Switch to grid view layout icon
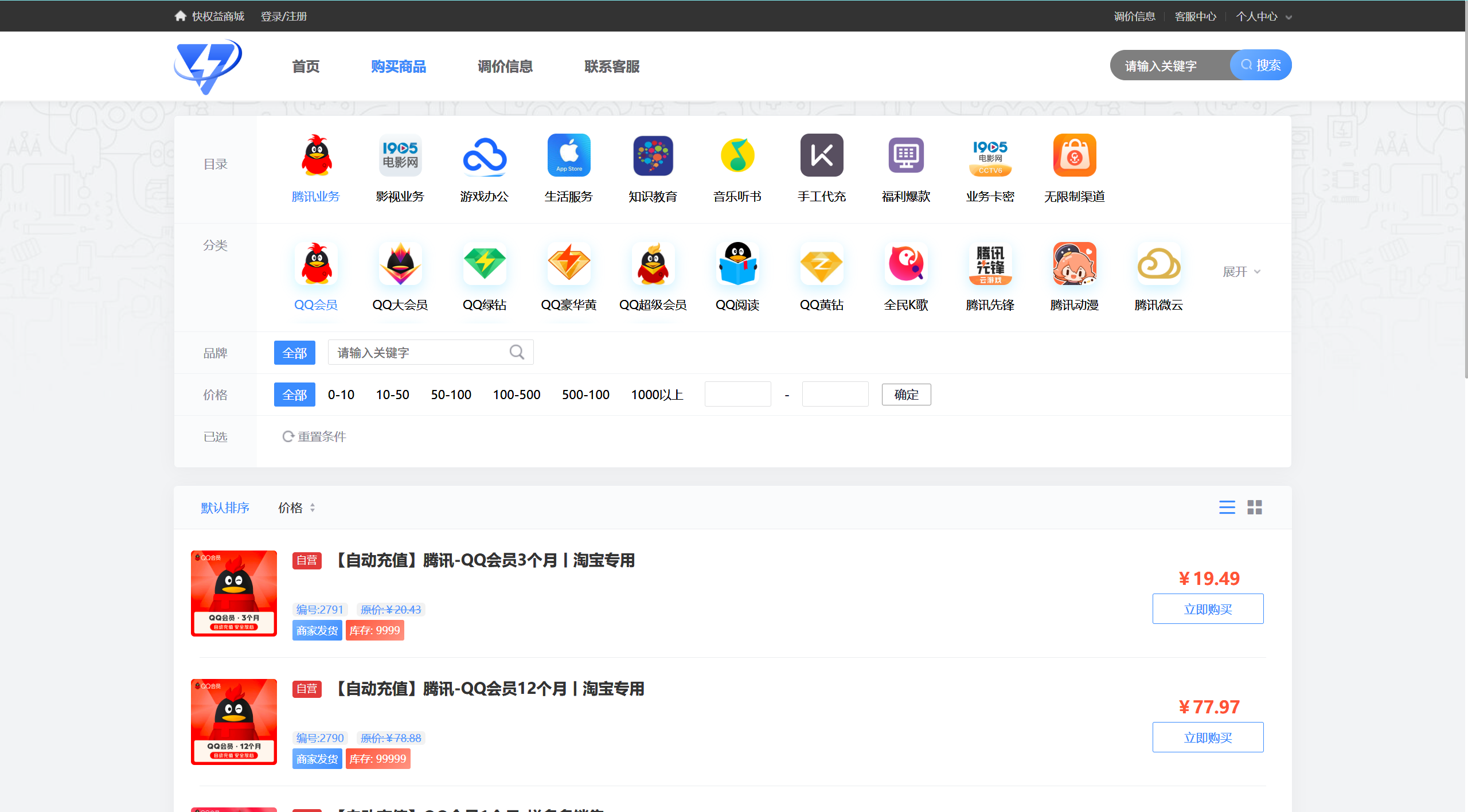This screenshot has width=1468, height=812. coord(1254,507)
